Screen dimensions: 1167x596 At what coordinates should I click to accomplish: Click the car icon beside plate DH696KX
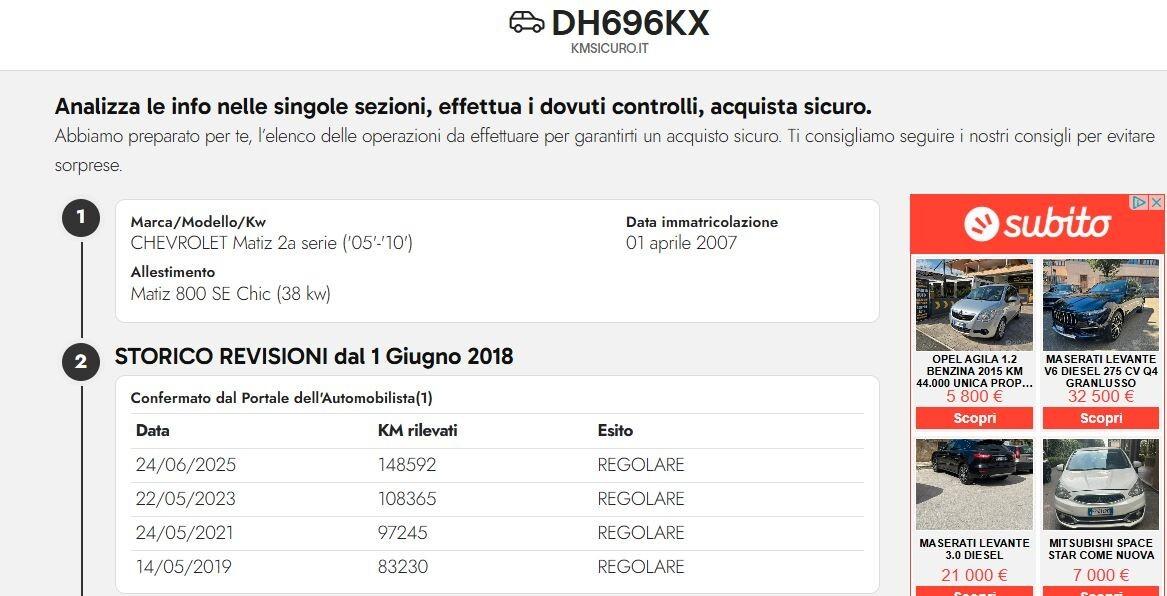tap(526, 22)
